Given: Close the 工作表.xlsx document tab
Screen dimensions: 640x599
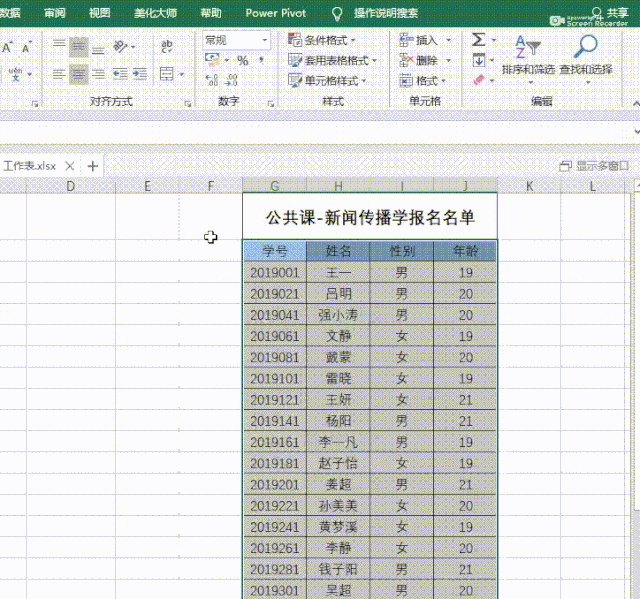Looking at the screenshot, I should click(x=70, y=166).
